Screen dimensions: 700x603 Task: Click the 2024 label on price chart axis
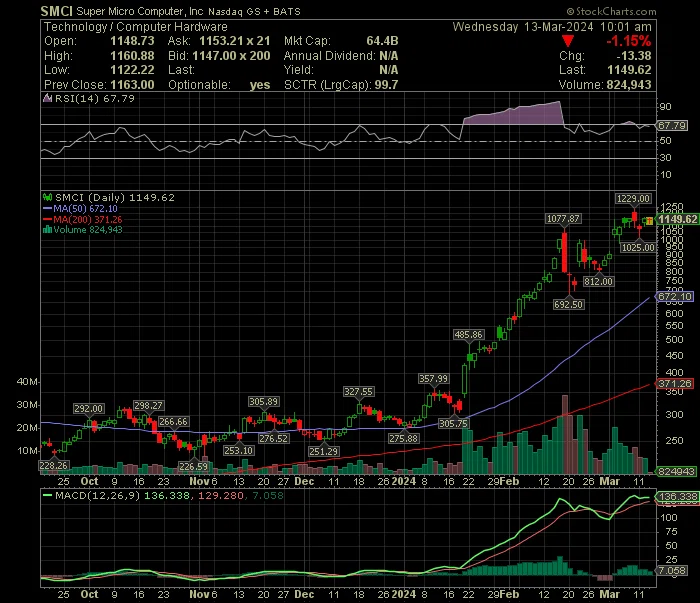click(404, 482)
